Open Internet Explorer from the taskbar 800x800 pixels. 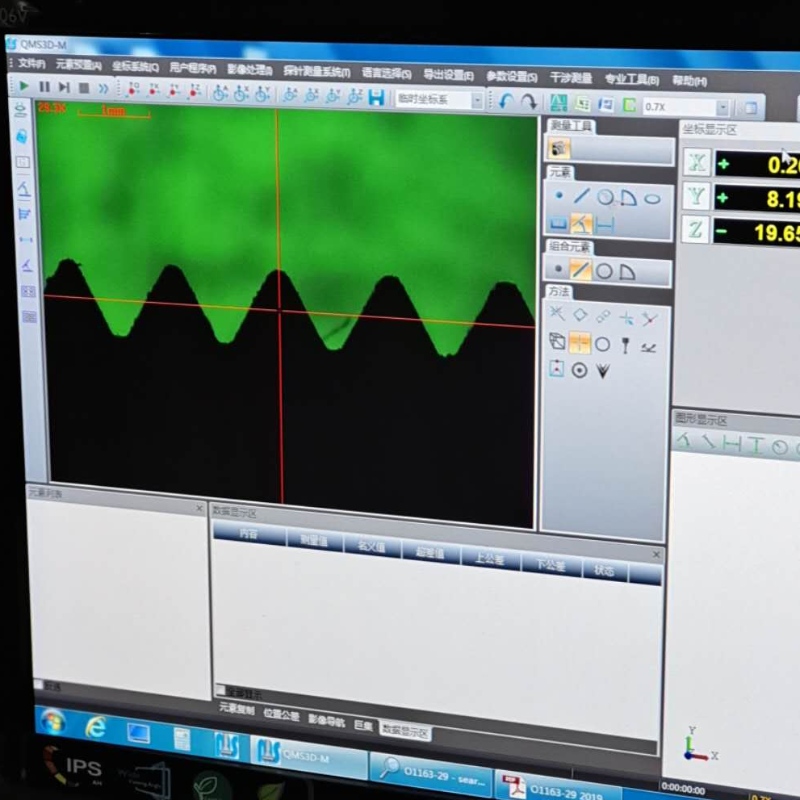(96, 727)
